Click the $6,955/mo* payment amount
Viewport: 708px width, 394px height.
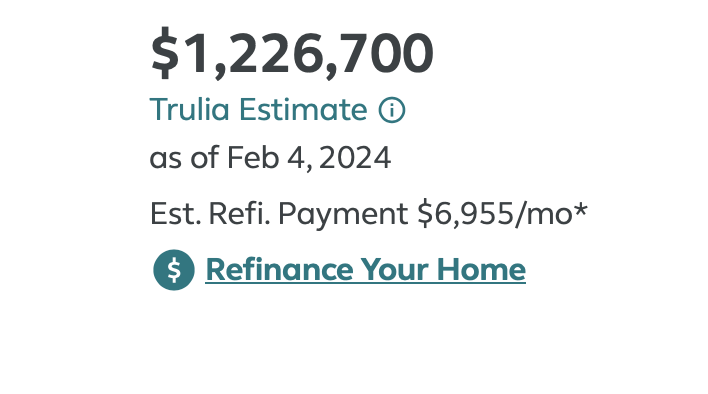[503, 213]
